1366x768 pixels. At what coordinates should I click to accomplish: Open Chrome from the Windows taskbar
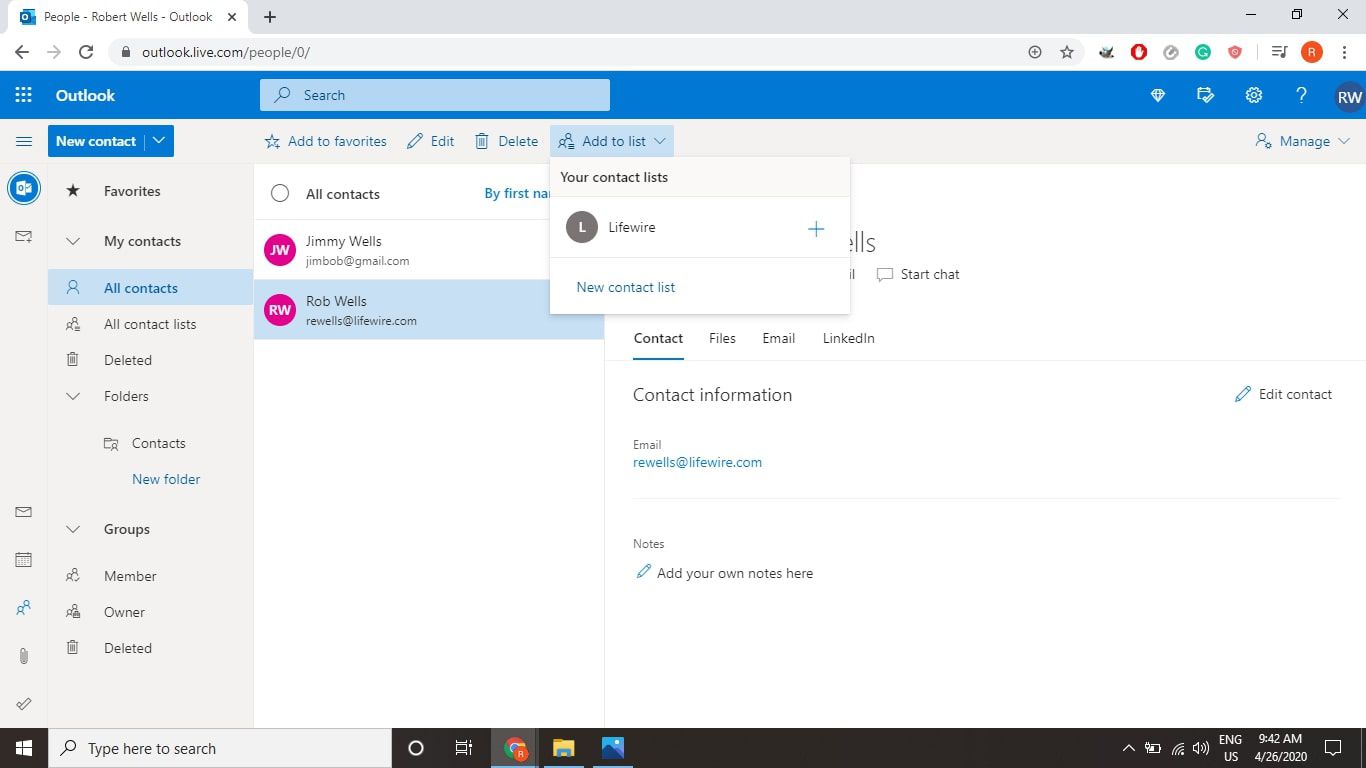(516, 748)
